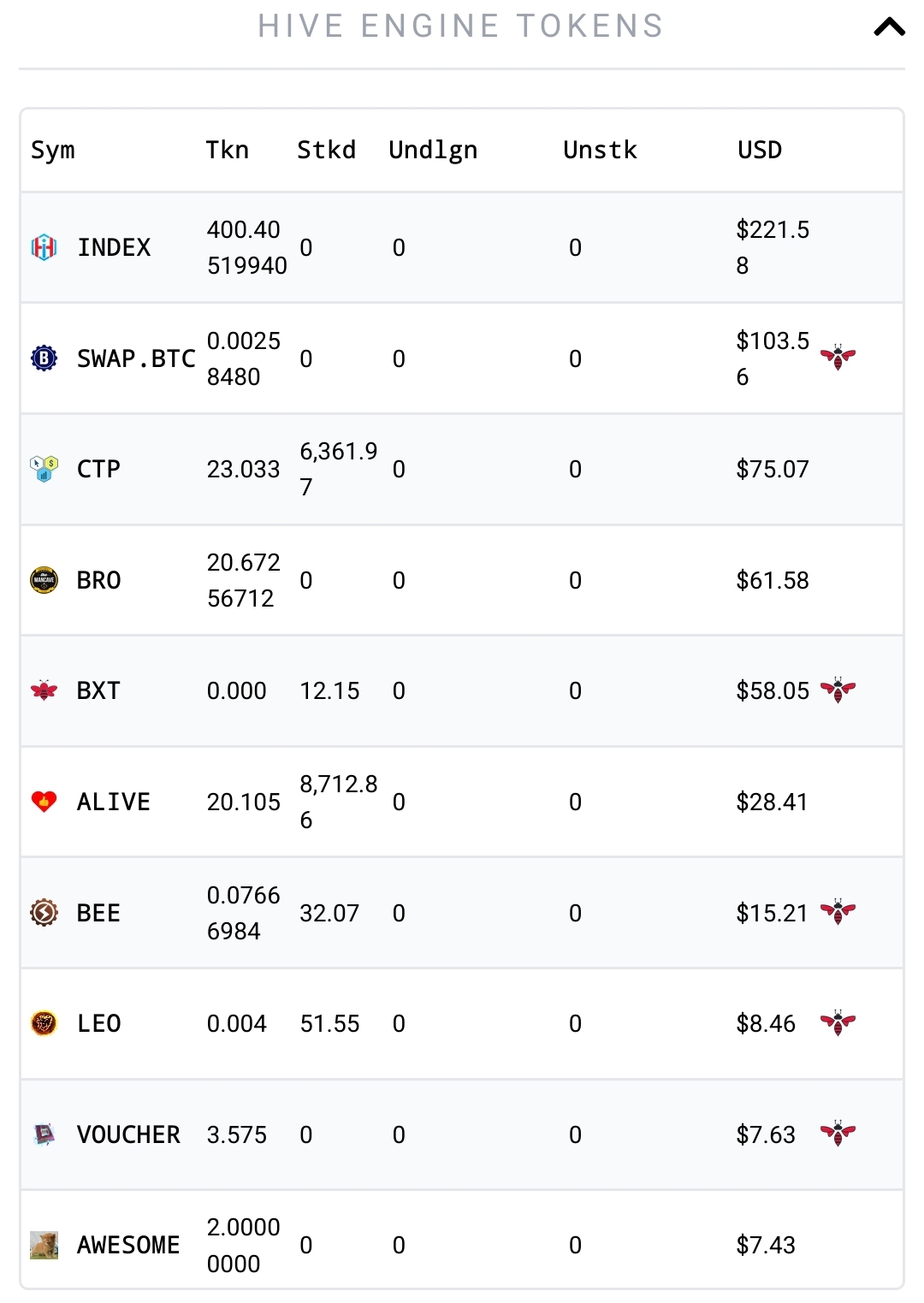Viewport: 924px width, 1303px height.
Task: Click the BRO Mancave logo icon
Action: point(44,579)
